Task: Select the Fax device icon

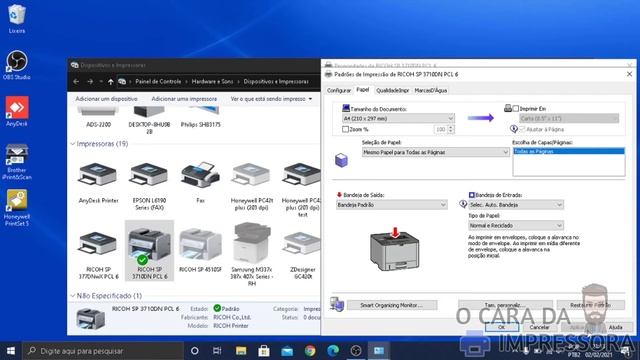Action: coord(200,183)
